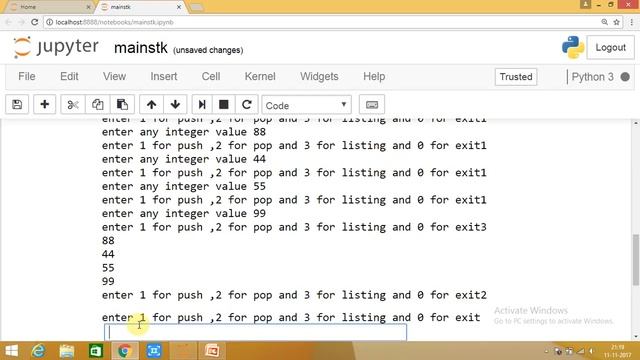Bookmark this page with star icon

pos(616,22)
